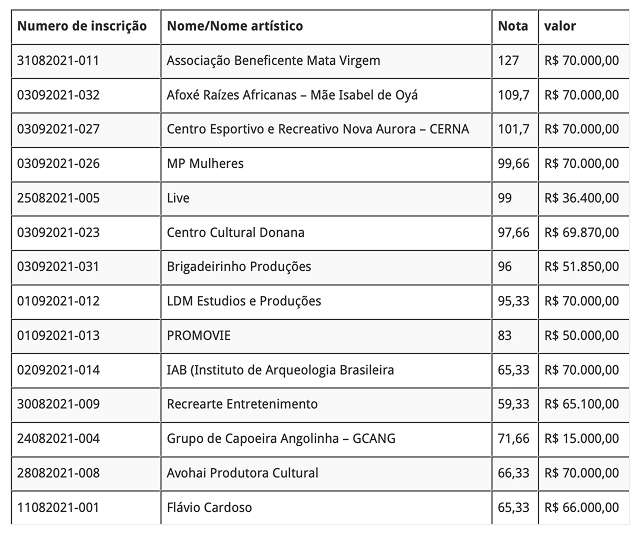This screenshot has height=539, width=641.
Task: Click 'Associação Beneficente Mata Virgem' name cell
Action: (273, 61)
